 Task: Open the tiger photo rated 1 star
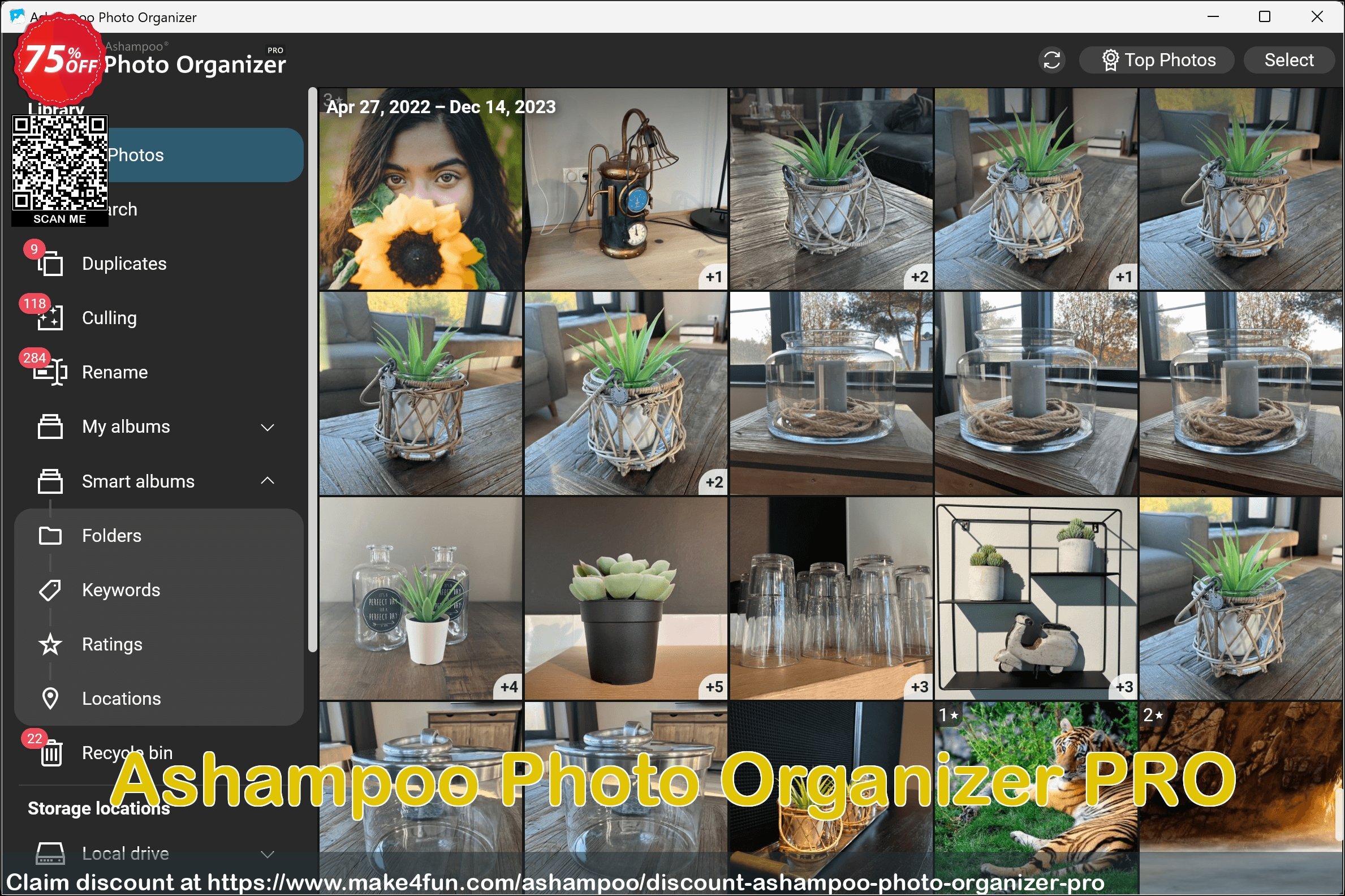point(1036,799)
